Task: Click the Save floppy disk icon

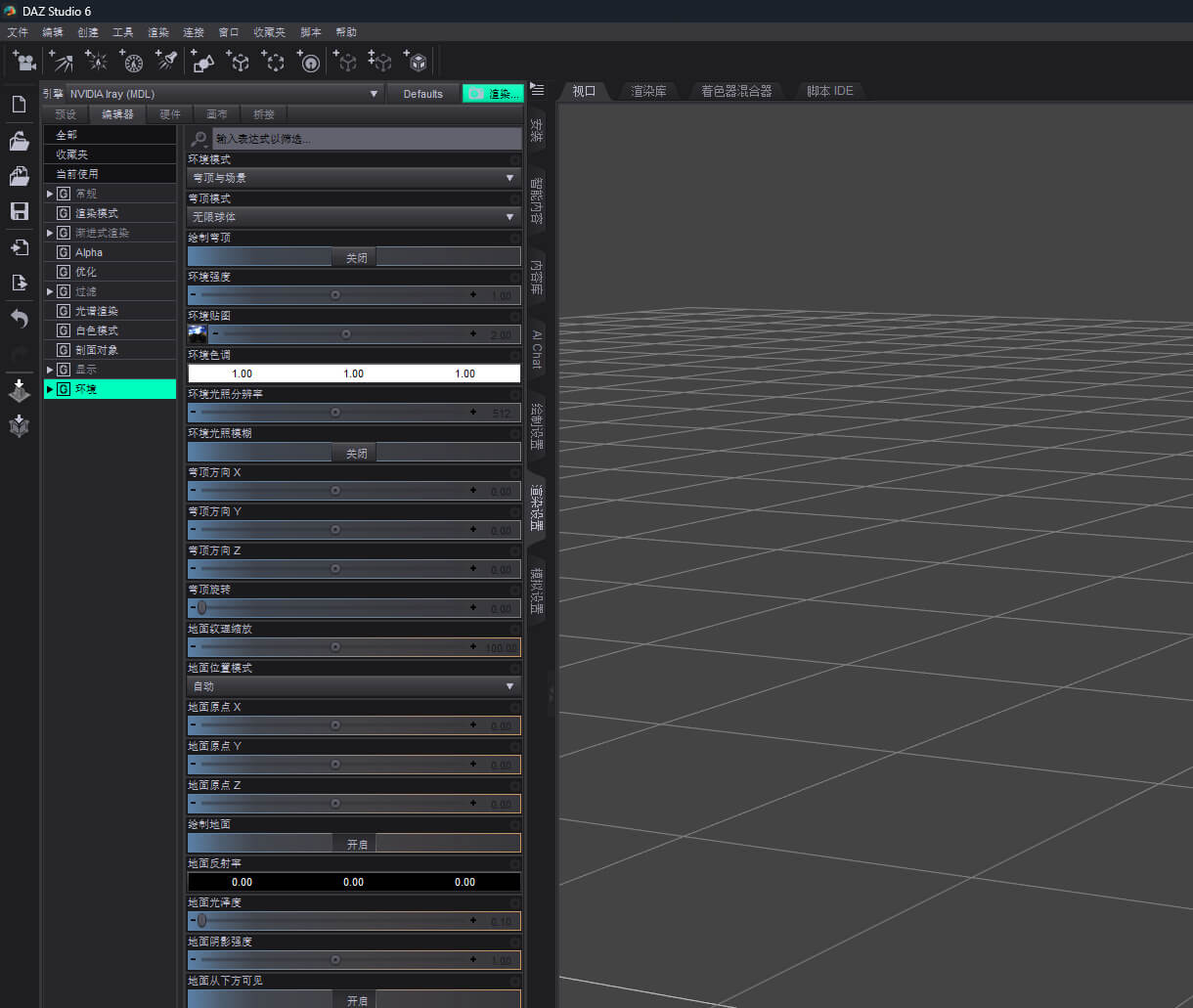Action: coord(19,211)
